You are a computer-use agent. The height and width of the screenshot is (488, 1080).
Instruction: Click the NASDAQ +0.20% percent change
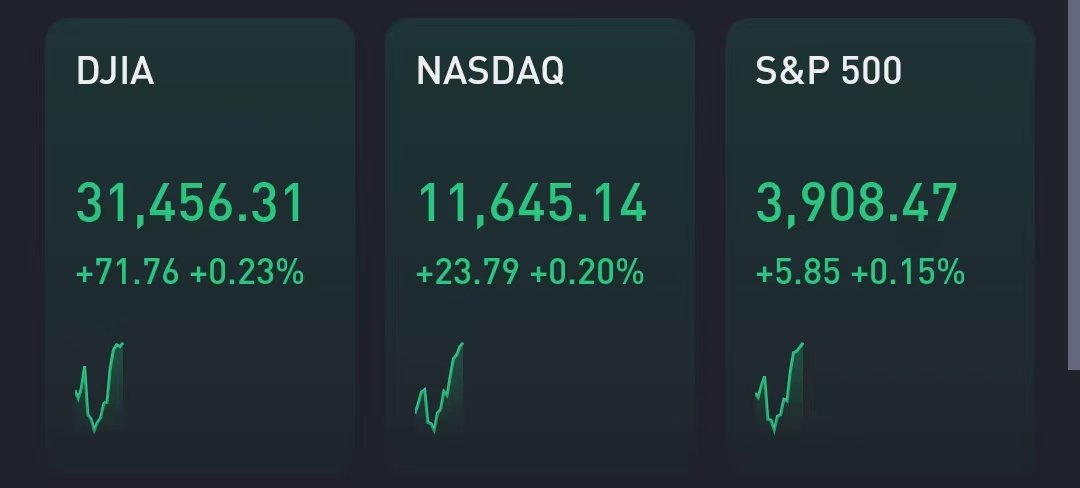[587, 272]
